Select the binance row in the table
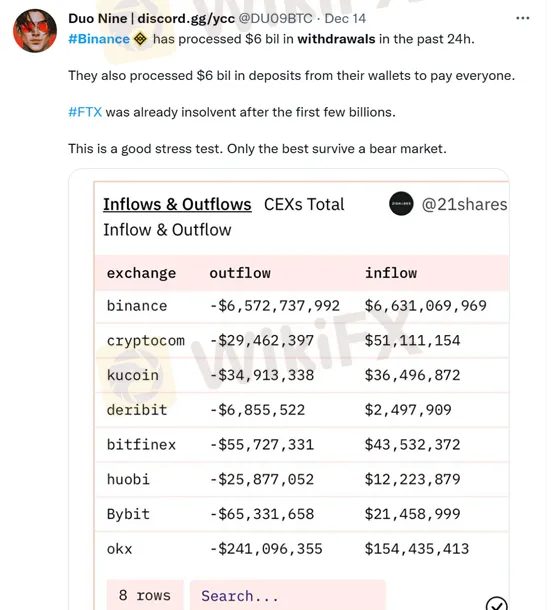 [x=302, y=306]
